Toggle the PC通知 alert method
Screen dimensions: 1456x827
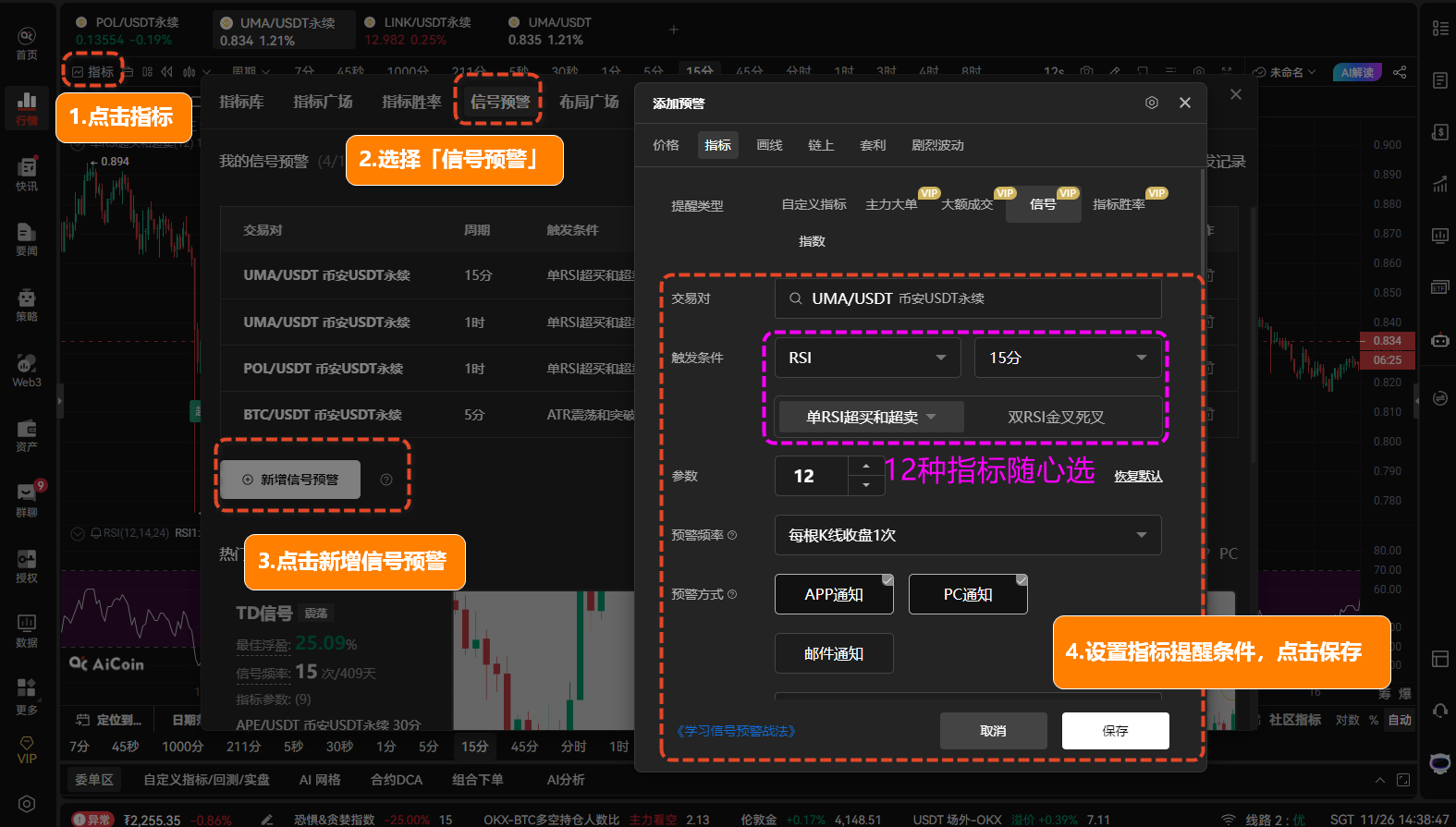tap(968, 594)
